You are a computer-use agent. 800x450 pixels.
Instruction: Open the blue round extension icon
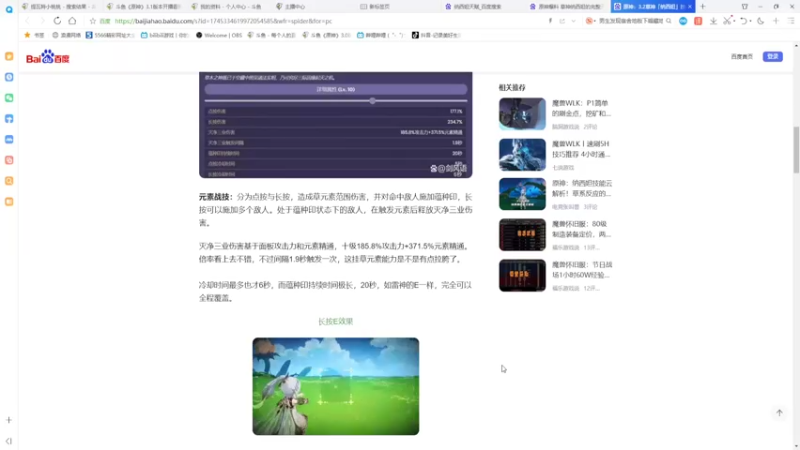pyautogui.click(x=683, y=21)
